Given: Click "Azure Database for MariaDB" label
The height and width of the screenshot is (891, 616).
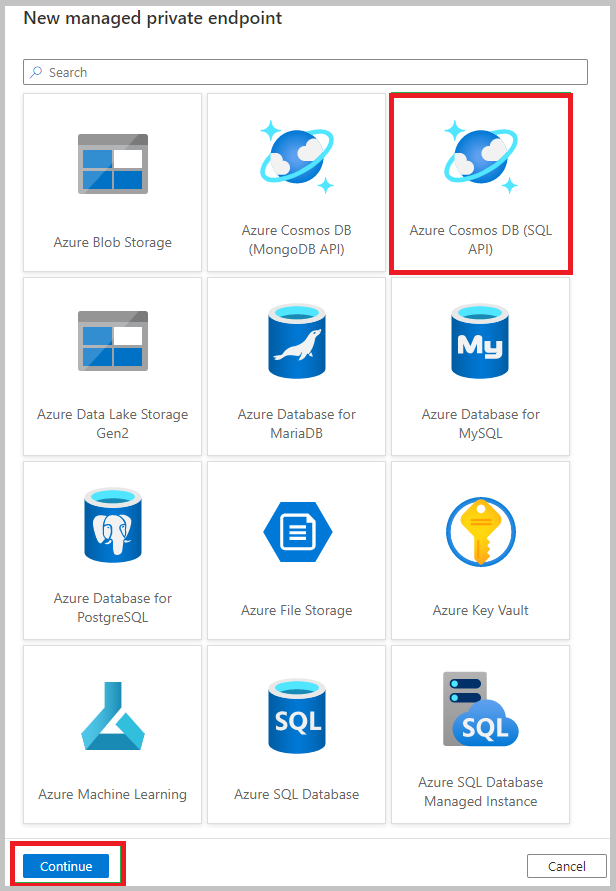Looking at the screenshot, I should point(297,423).
